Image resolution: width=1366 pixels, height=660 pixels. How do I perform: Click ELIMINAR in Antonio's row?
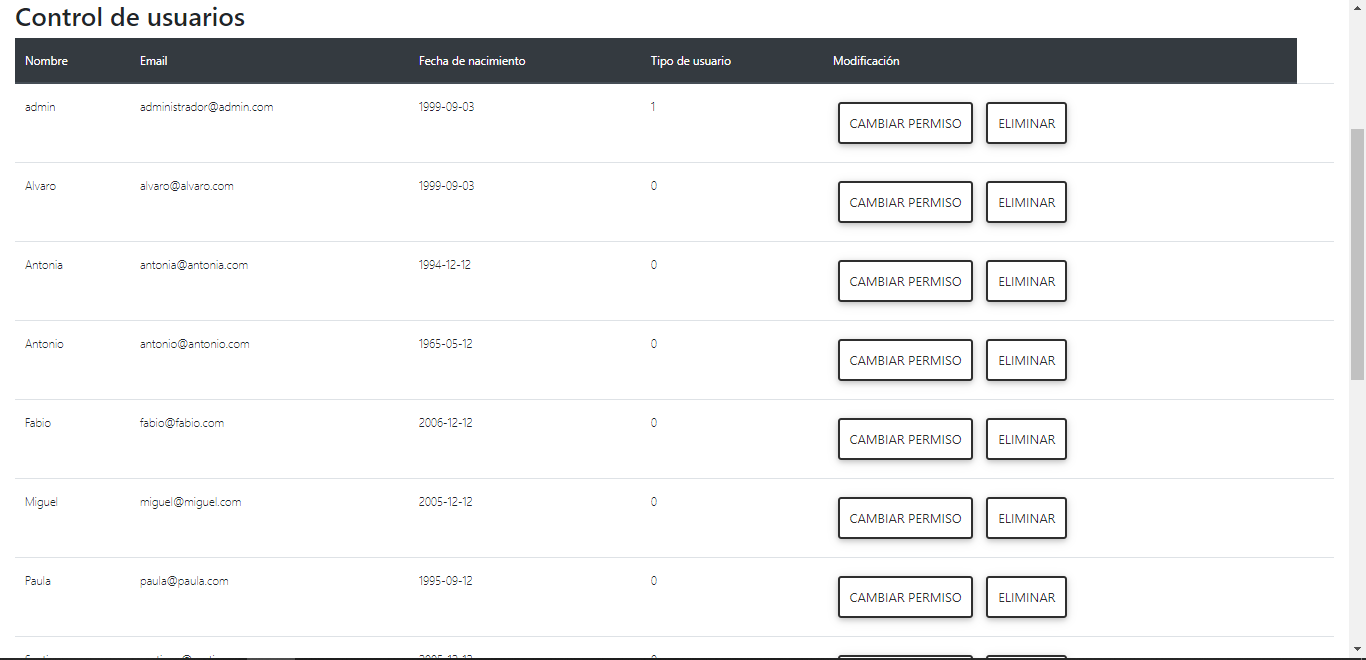pos(1026,360)
